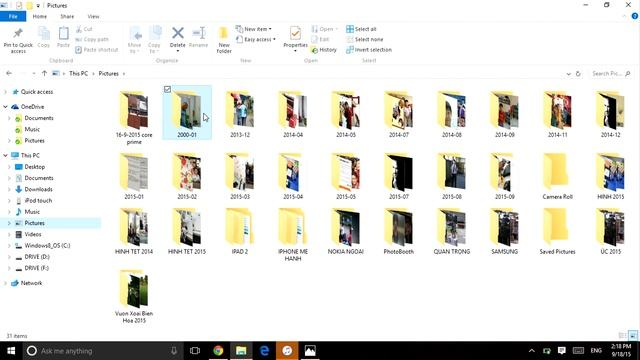Open iTunes from taskbar
The height and width of the screenshot is (360, 640).
coord(287,351)
